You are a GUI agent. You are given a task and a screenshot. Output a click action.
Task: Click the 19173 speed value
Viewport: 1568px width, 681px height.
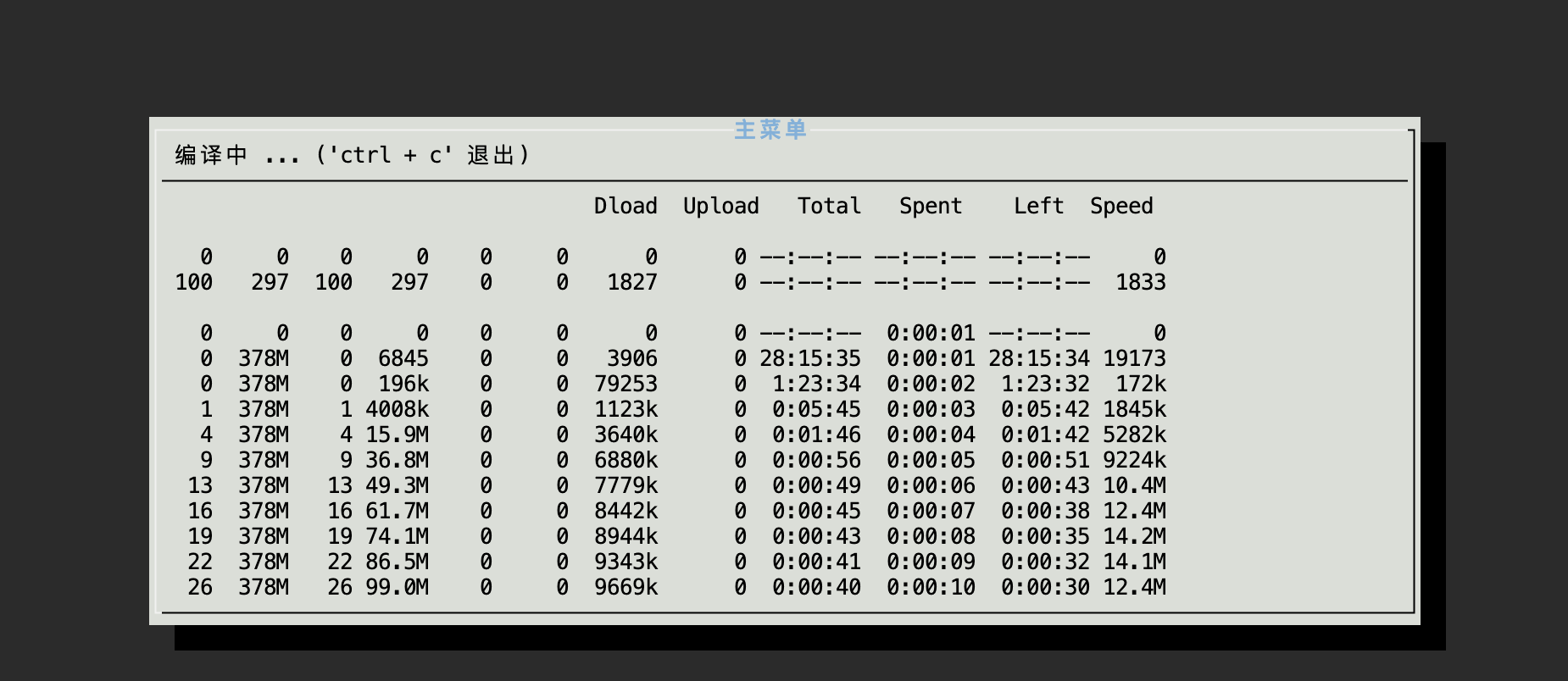(x=1134, y=358)
